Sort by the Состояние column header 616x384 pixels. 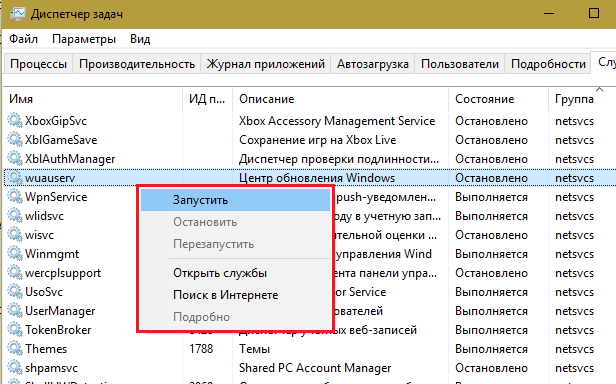click(498, 99)
